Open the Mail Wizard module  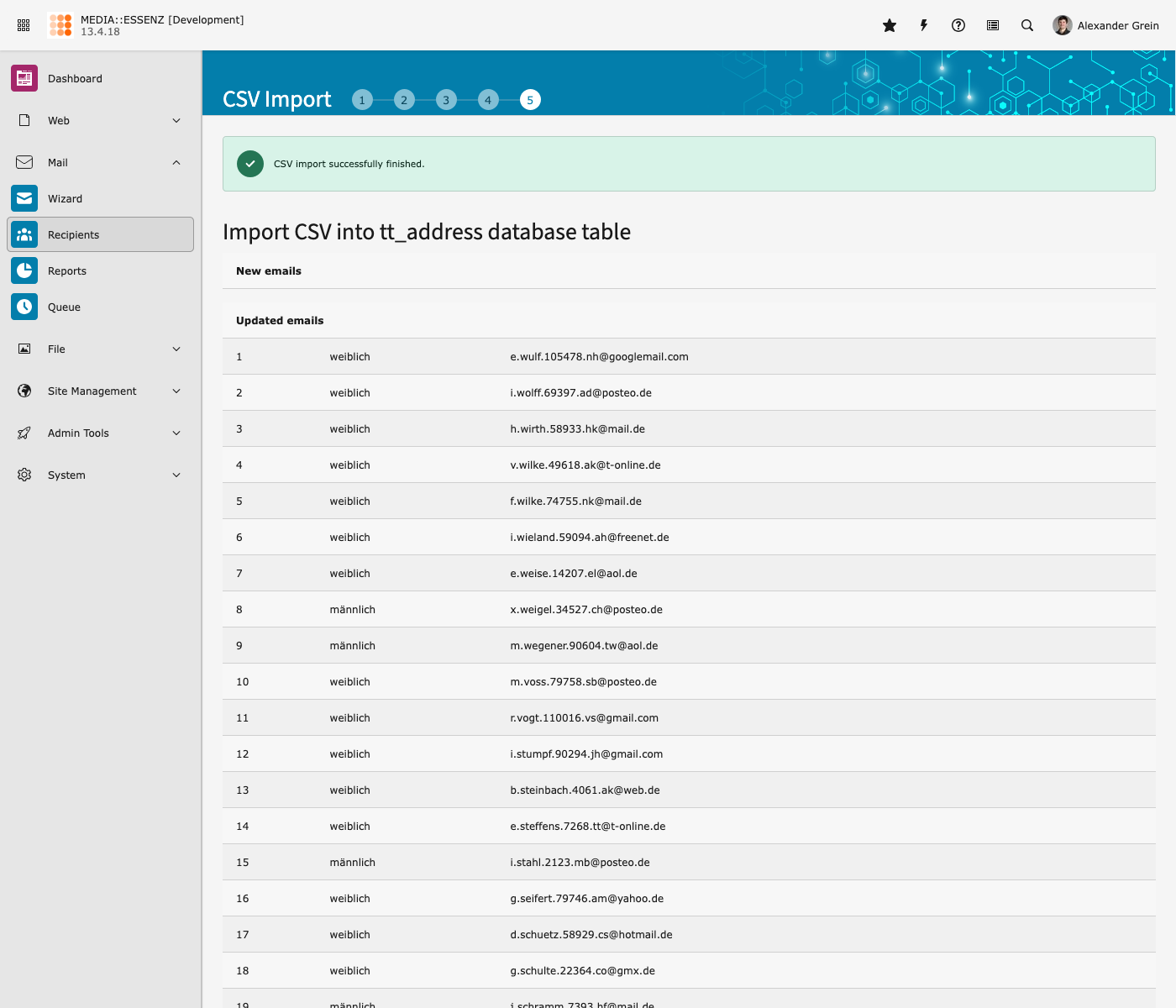click(x=65, y=199)
